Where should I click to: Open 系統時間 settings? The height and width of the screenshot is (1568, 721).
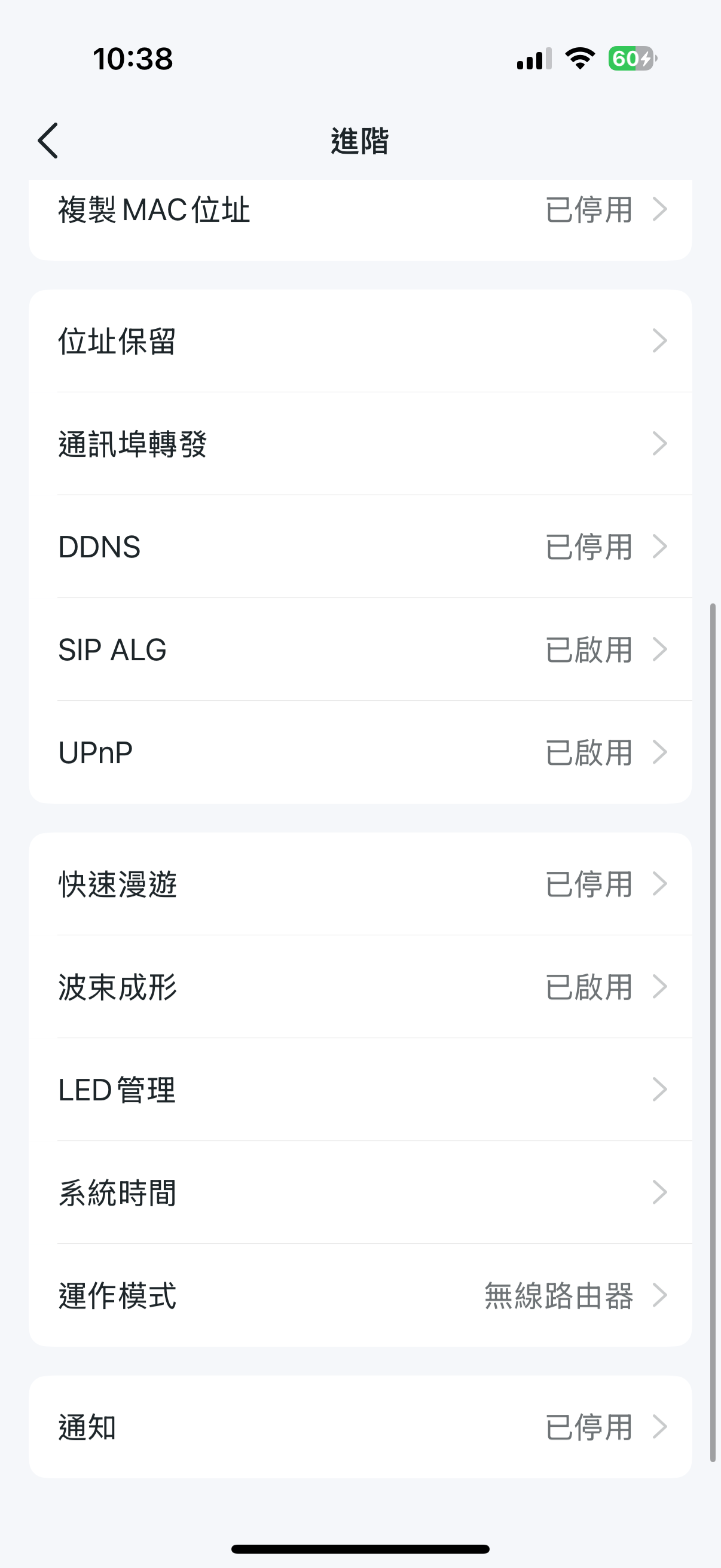pos(360,1192)
